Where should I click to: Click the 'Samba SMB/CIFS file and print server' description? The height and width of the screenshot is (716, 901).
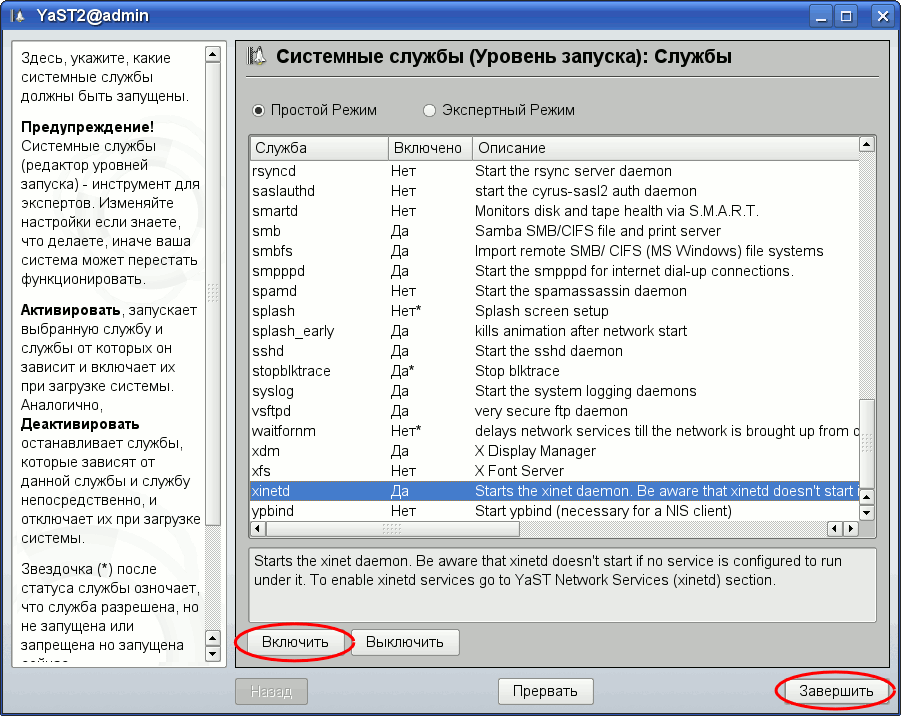(598, 231)
